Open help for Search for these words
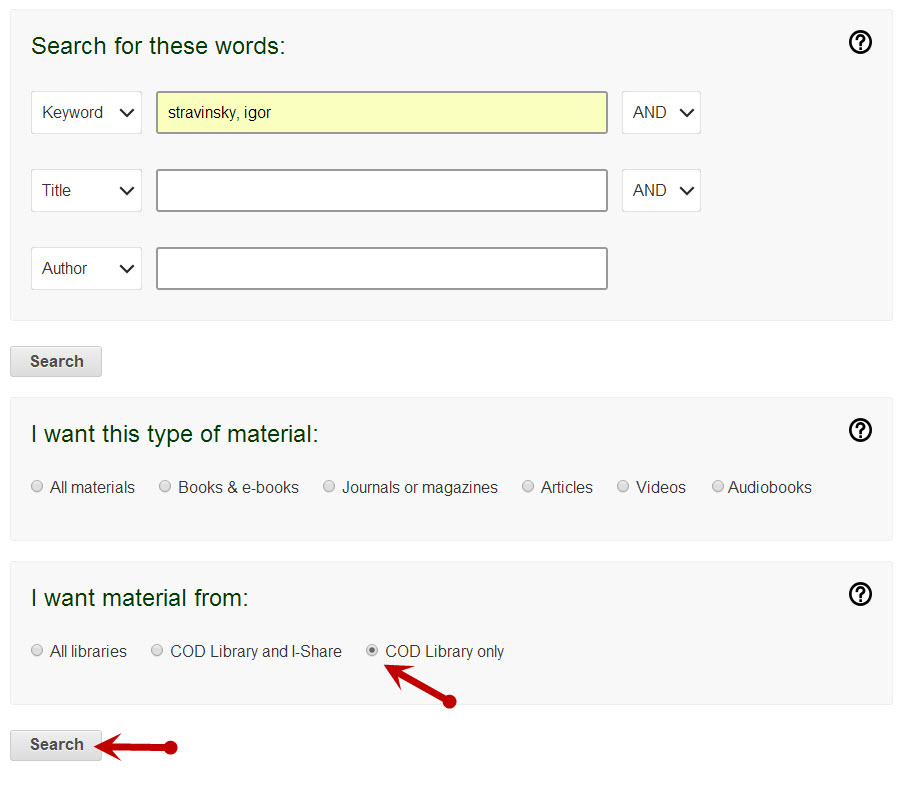 [860, 42]
